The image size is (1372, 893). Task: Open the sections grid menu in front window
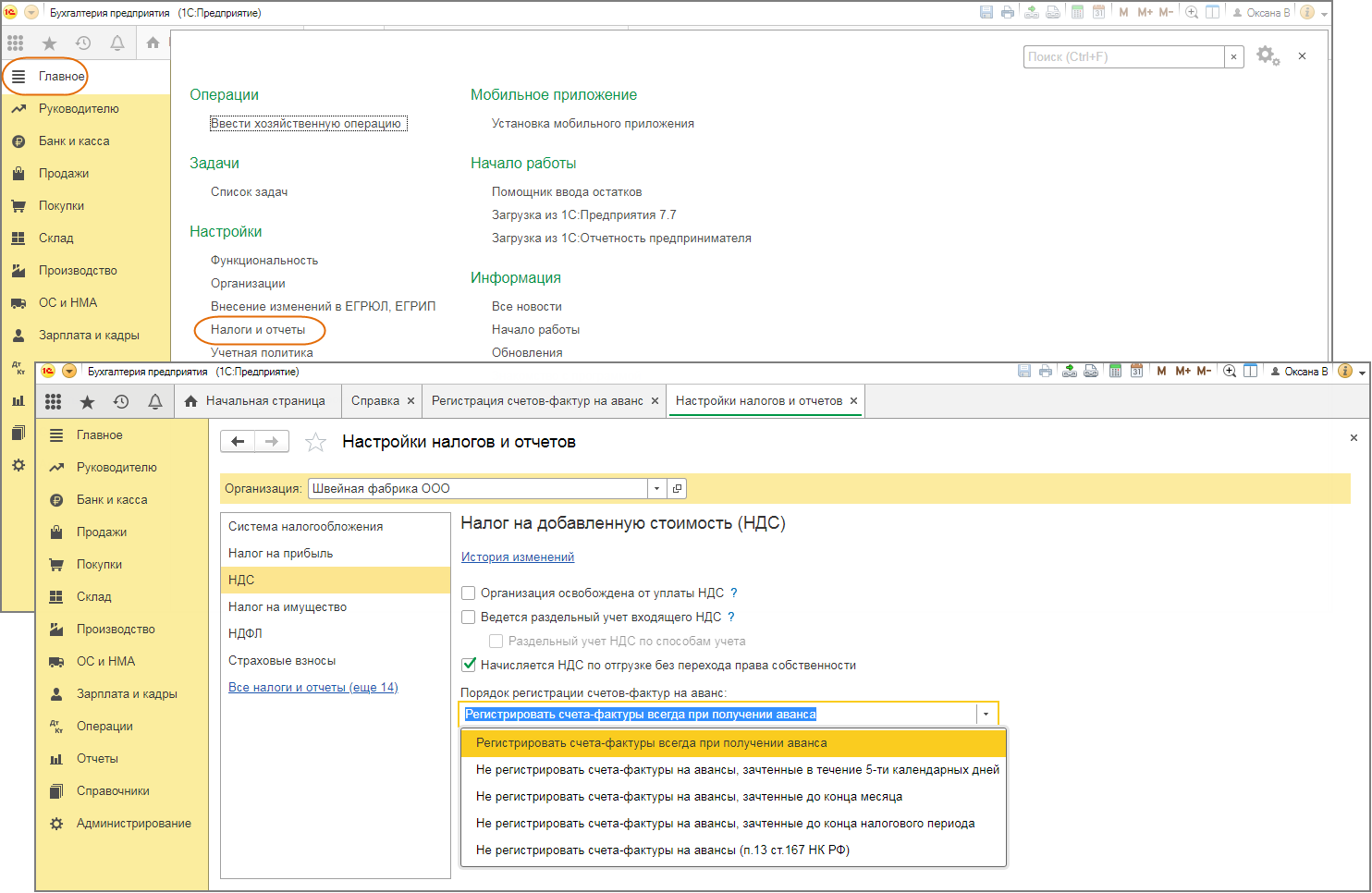tap(53, 401)
